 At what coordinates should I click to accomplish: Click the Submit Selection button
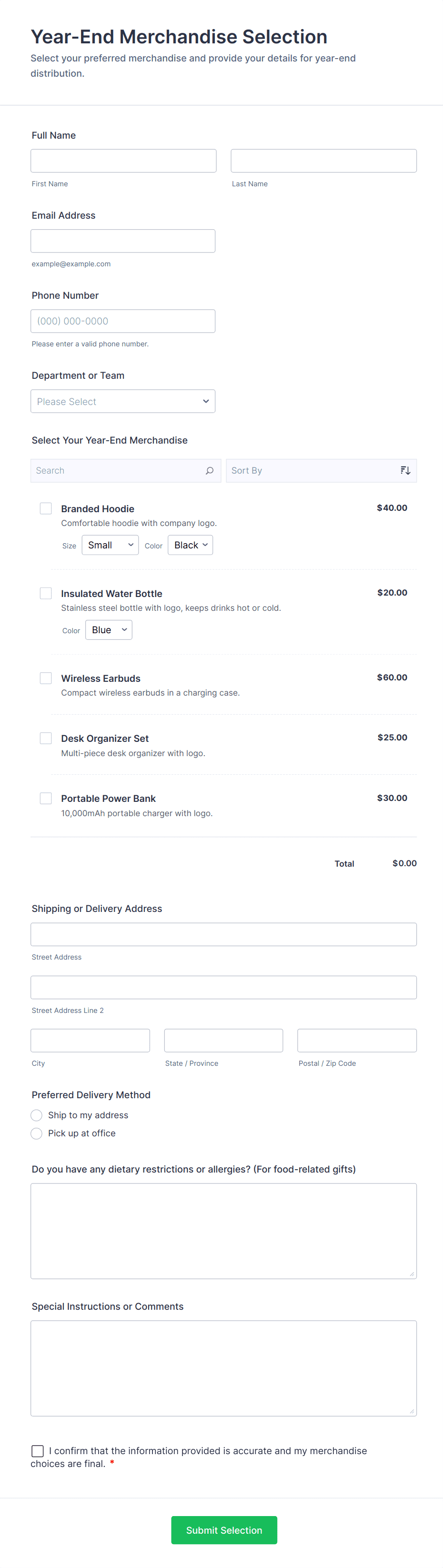(x=224, y=1530)
